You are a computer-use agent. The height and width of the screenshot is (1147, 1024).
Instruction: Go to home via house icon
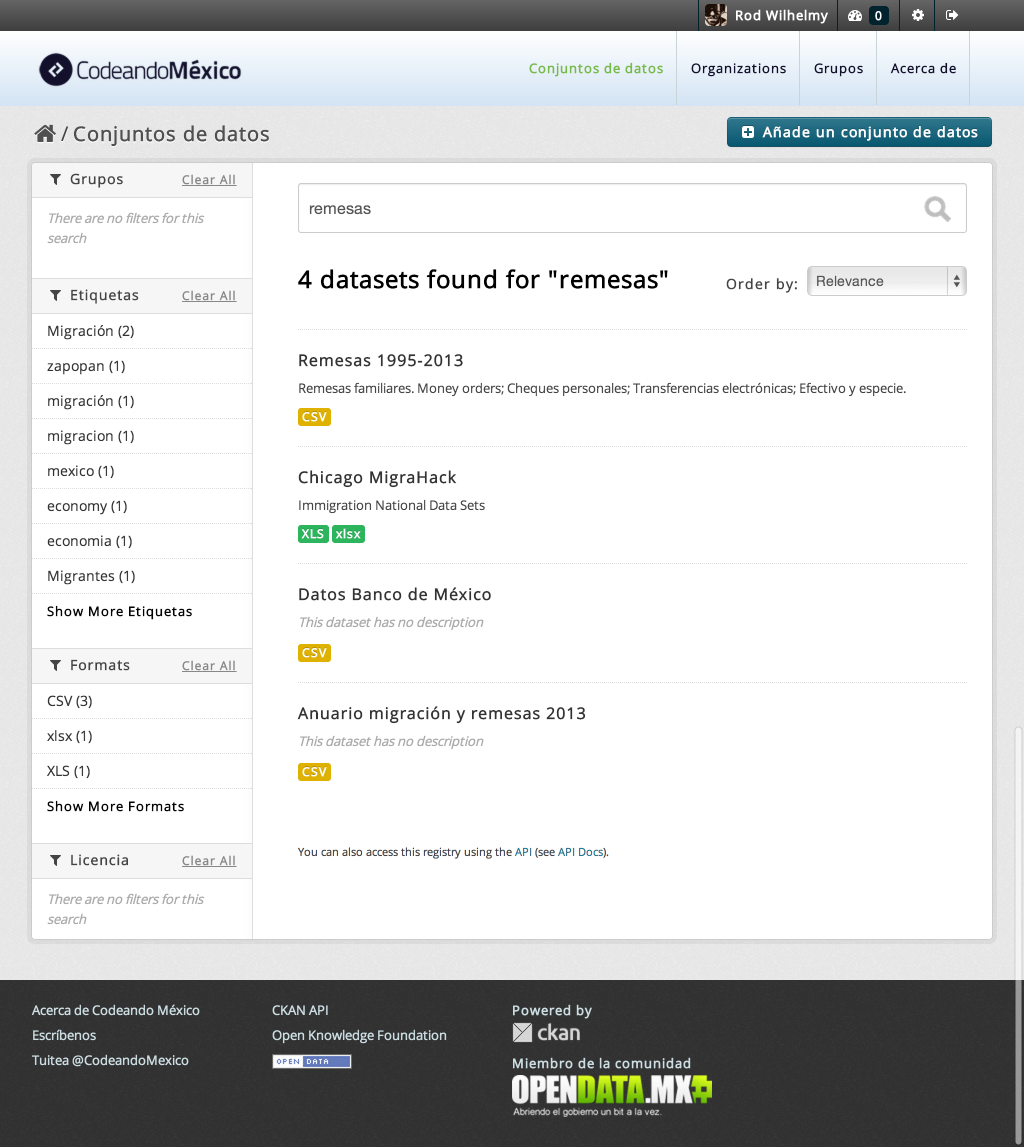coord(45,133)
